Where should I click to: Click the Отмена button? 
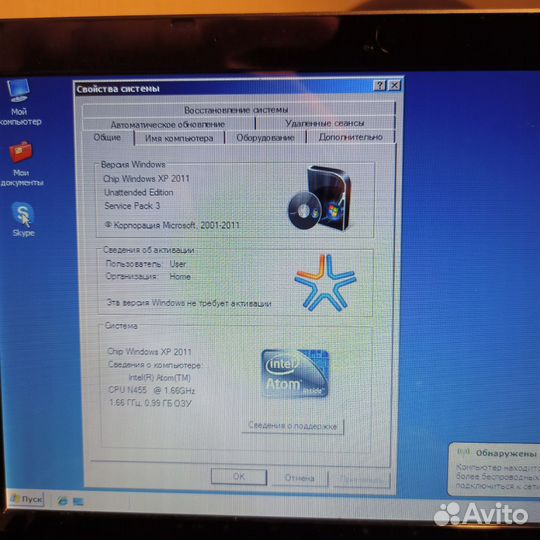click(x=300, y=478)
